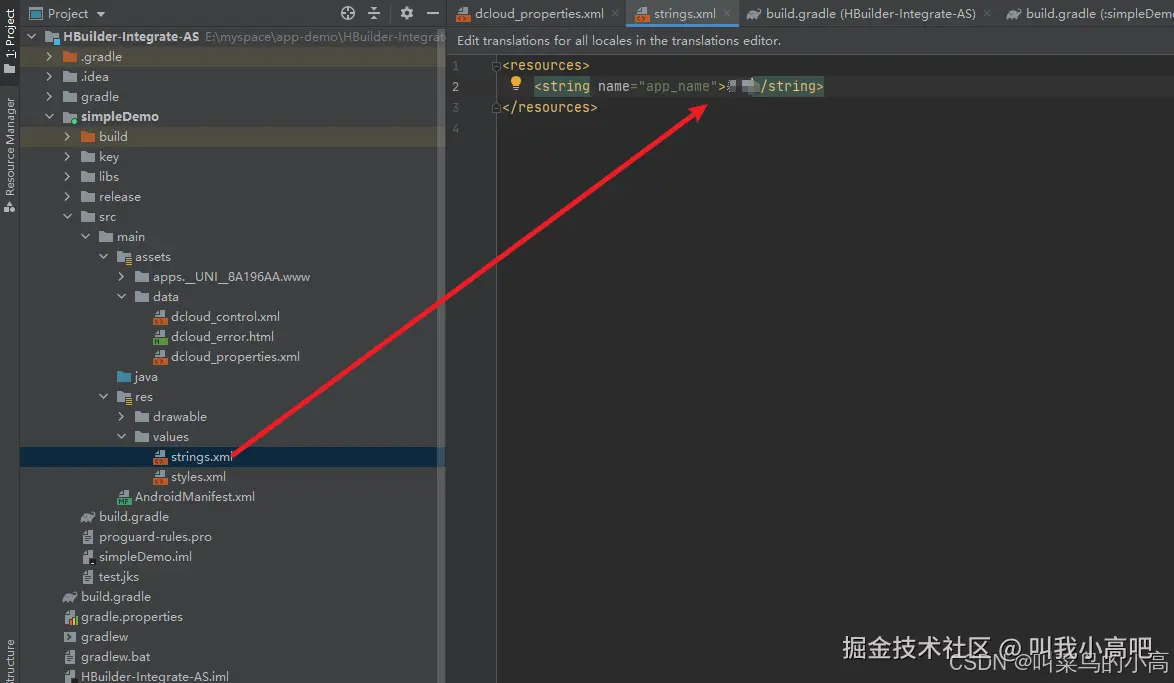Image resolution: width=1174 pixels, height=683 pixels.
Task: Select gradle.properties file
Action: [132, 617]
